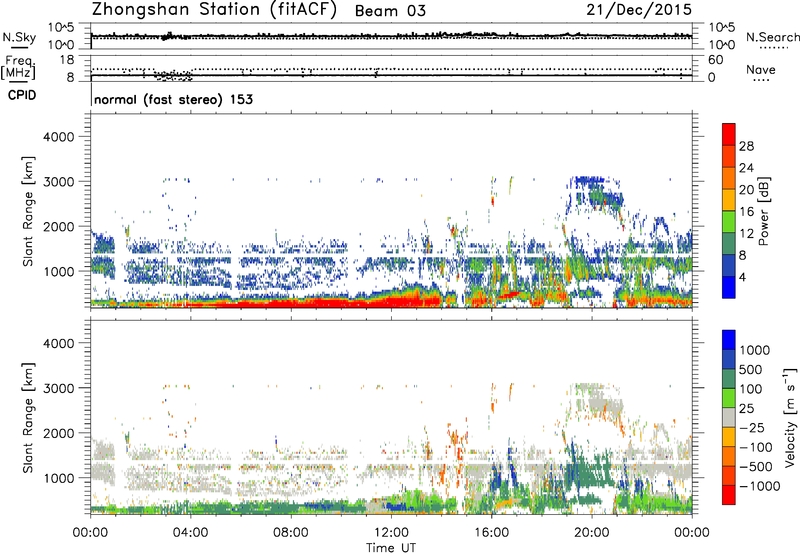Image resolution: width=800 pixels, height=554 pixels.
Task: Click the "12:00" time tick label
Action: tap(391, 533)
